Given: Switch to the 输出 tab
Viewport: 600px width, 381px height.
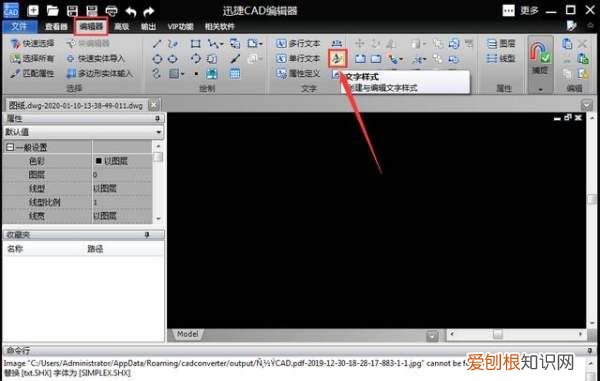Looking at the screenshot, I should [148, 26].
